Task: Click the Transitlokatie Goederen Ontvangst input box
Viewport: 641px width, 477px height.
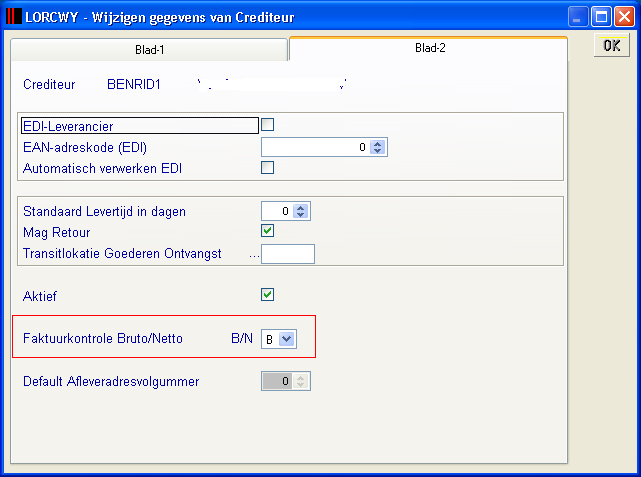Action: [288, 254]
